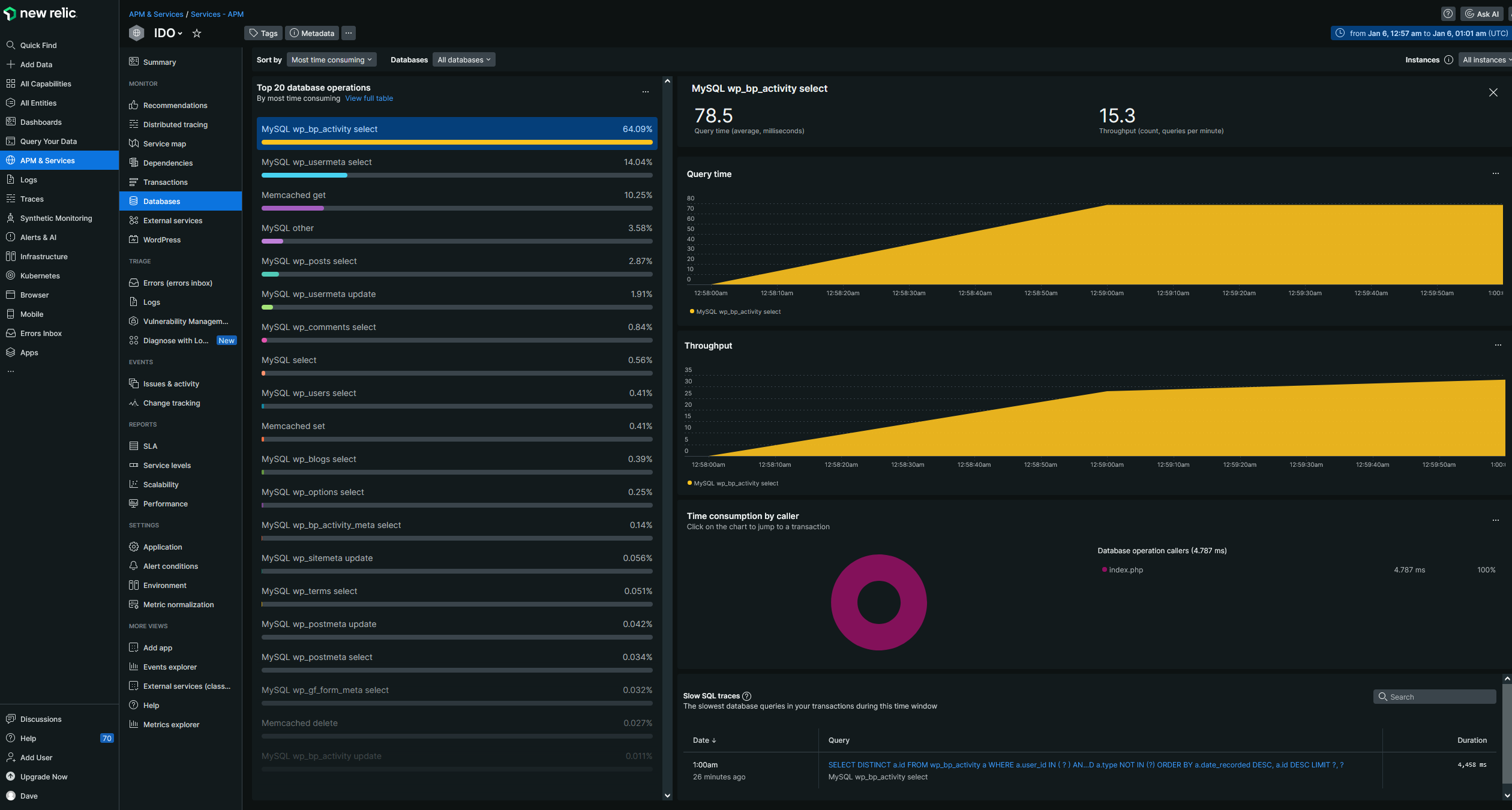Viewport: 1512px width, 810px height.
Task: Open Metrics explorer menu item
Action: pos(181,724)
